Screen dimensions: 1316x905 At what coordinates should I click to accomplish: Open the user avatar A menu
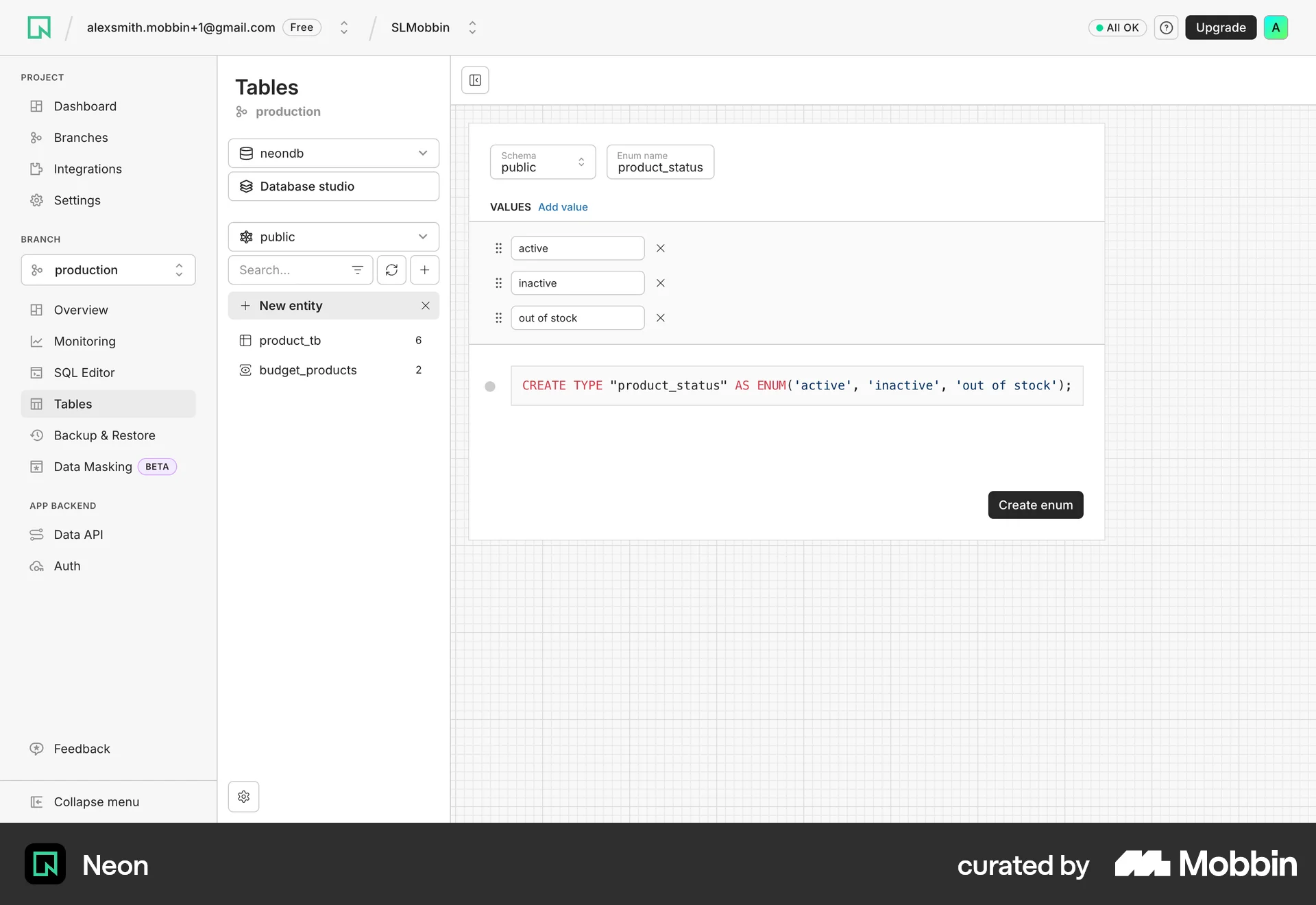tap(1276, 27)
